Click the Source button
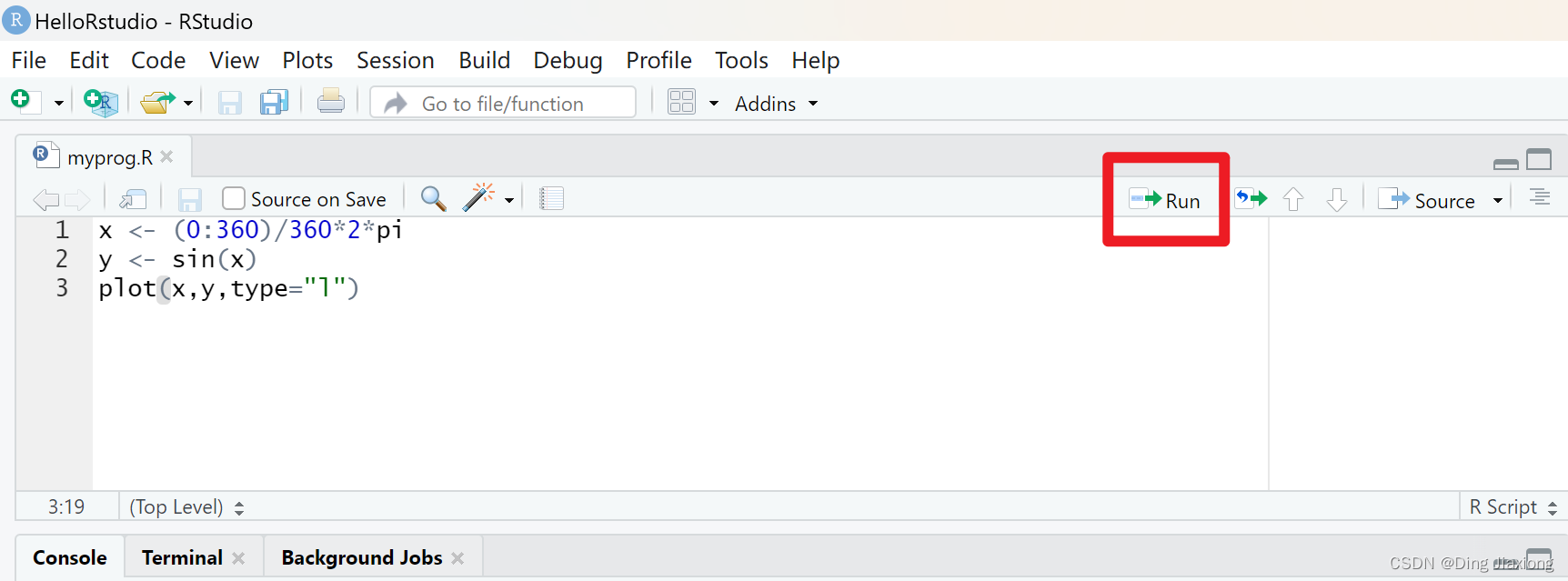1568x581 pixels. 1426,200
